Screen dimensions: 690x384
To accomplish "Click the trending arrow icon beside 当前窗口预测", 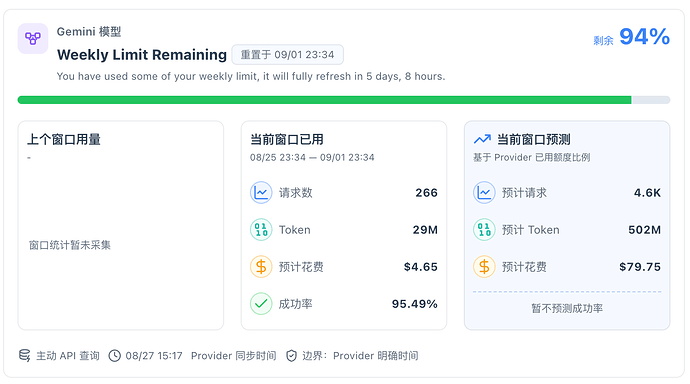I will tap(482, 139).
